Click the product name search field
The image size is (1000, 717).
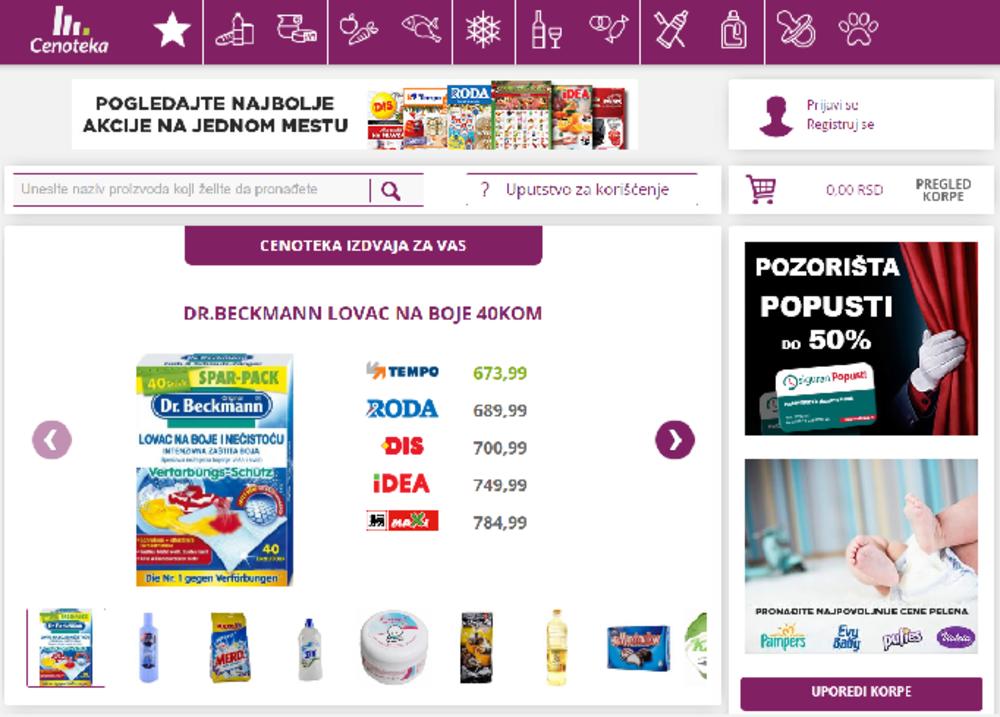click(x=191, y=189)
